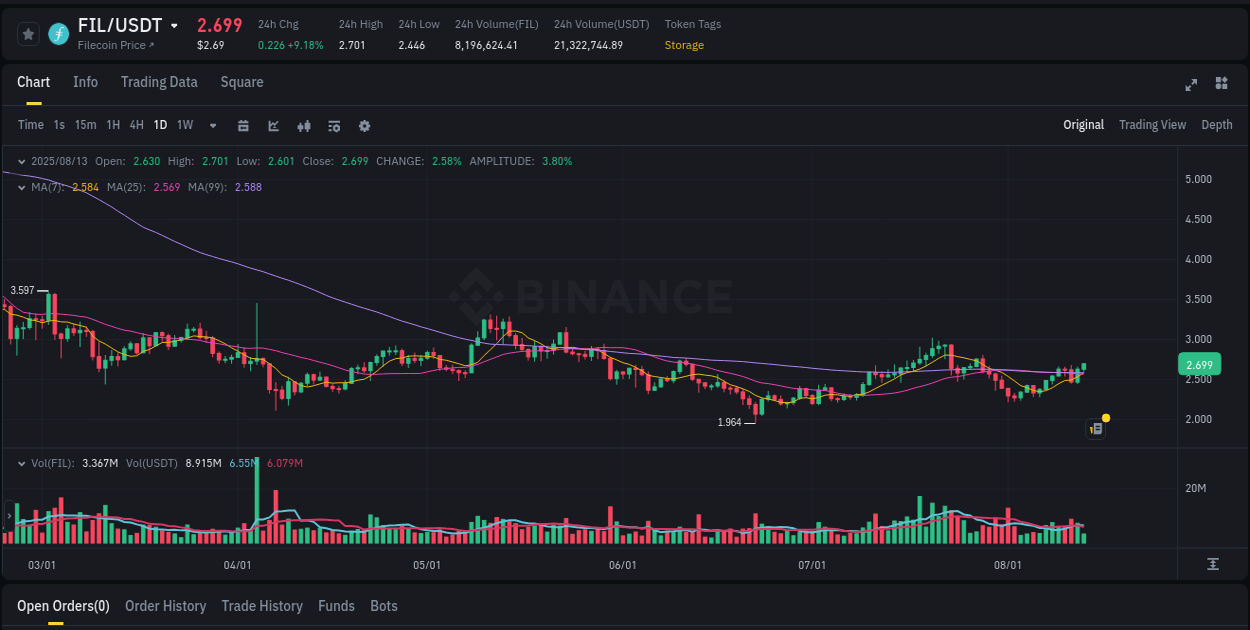Favorite FIL/USDT with the star icon

(x=27, y=33)
